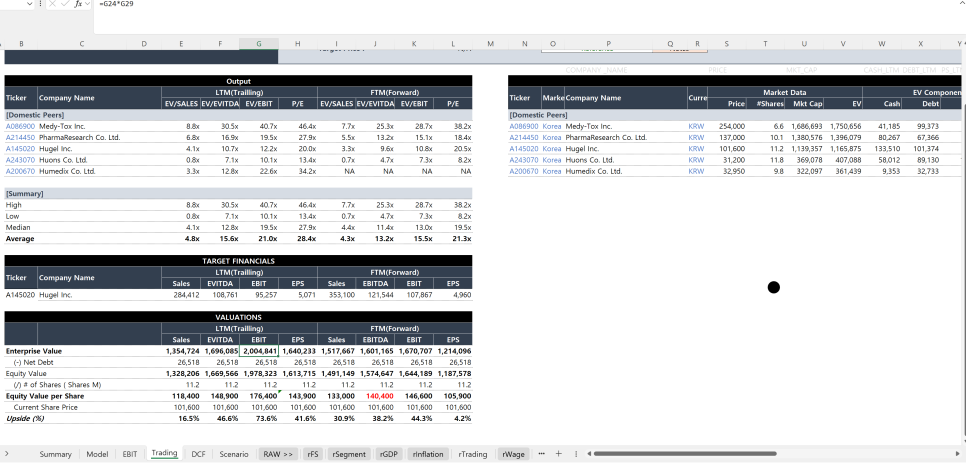Click Korea link in Medy-Tox market data row
Image resolution: width=966 pixels, height=463 pixels.
tap(551, 126)
